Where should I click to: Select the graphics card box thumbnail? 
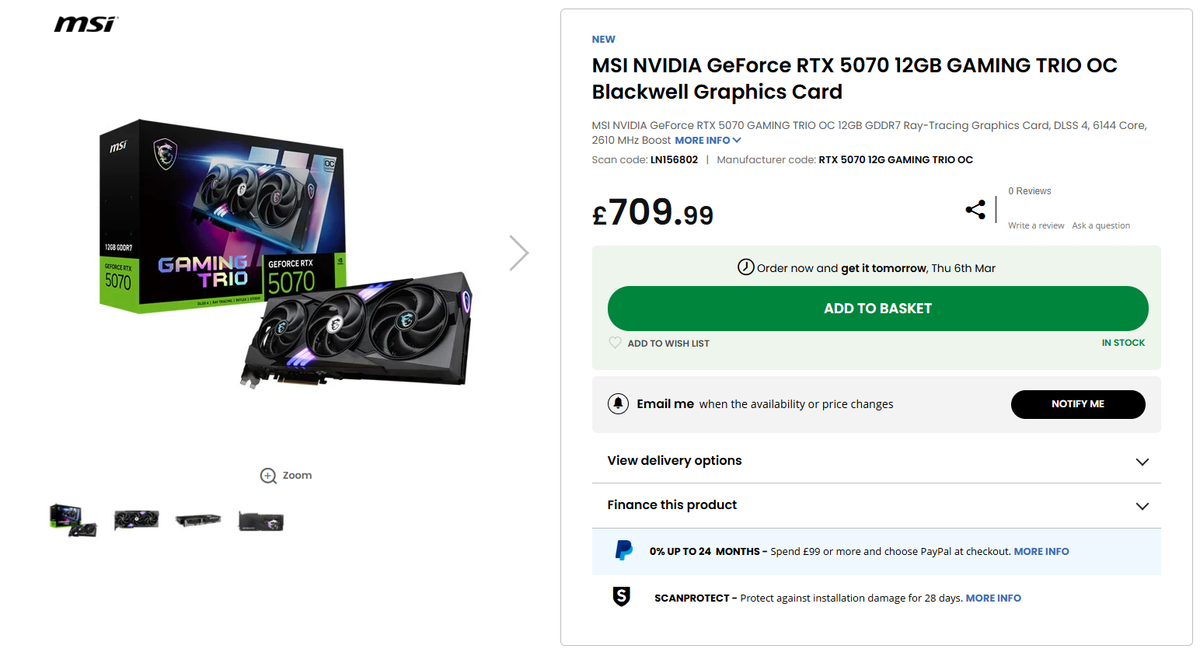pos(73,519)
